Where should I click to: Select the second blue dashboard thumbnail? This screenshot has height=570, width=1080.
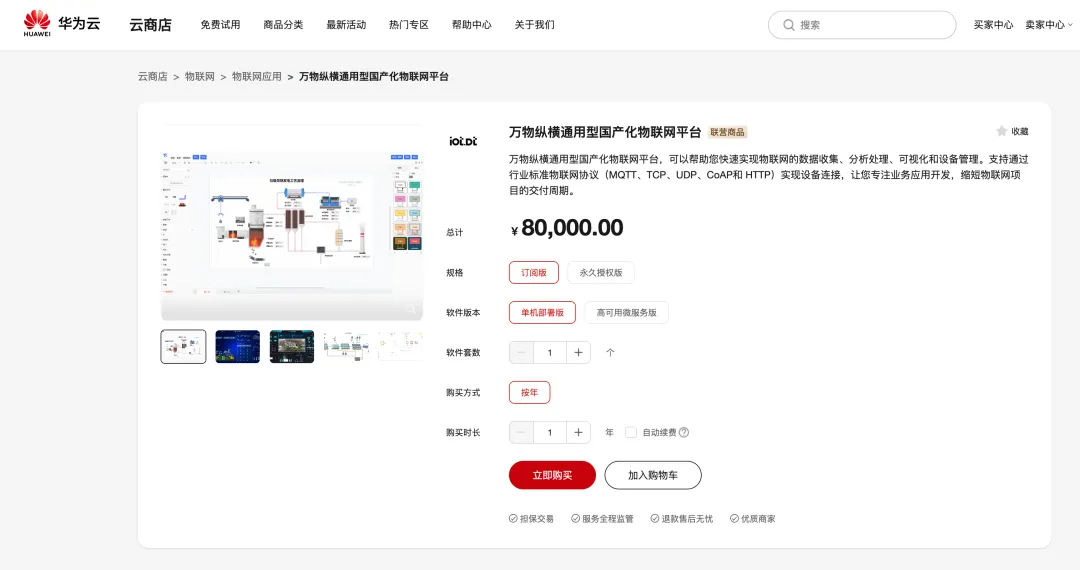[x=238, y=346]
